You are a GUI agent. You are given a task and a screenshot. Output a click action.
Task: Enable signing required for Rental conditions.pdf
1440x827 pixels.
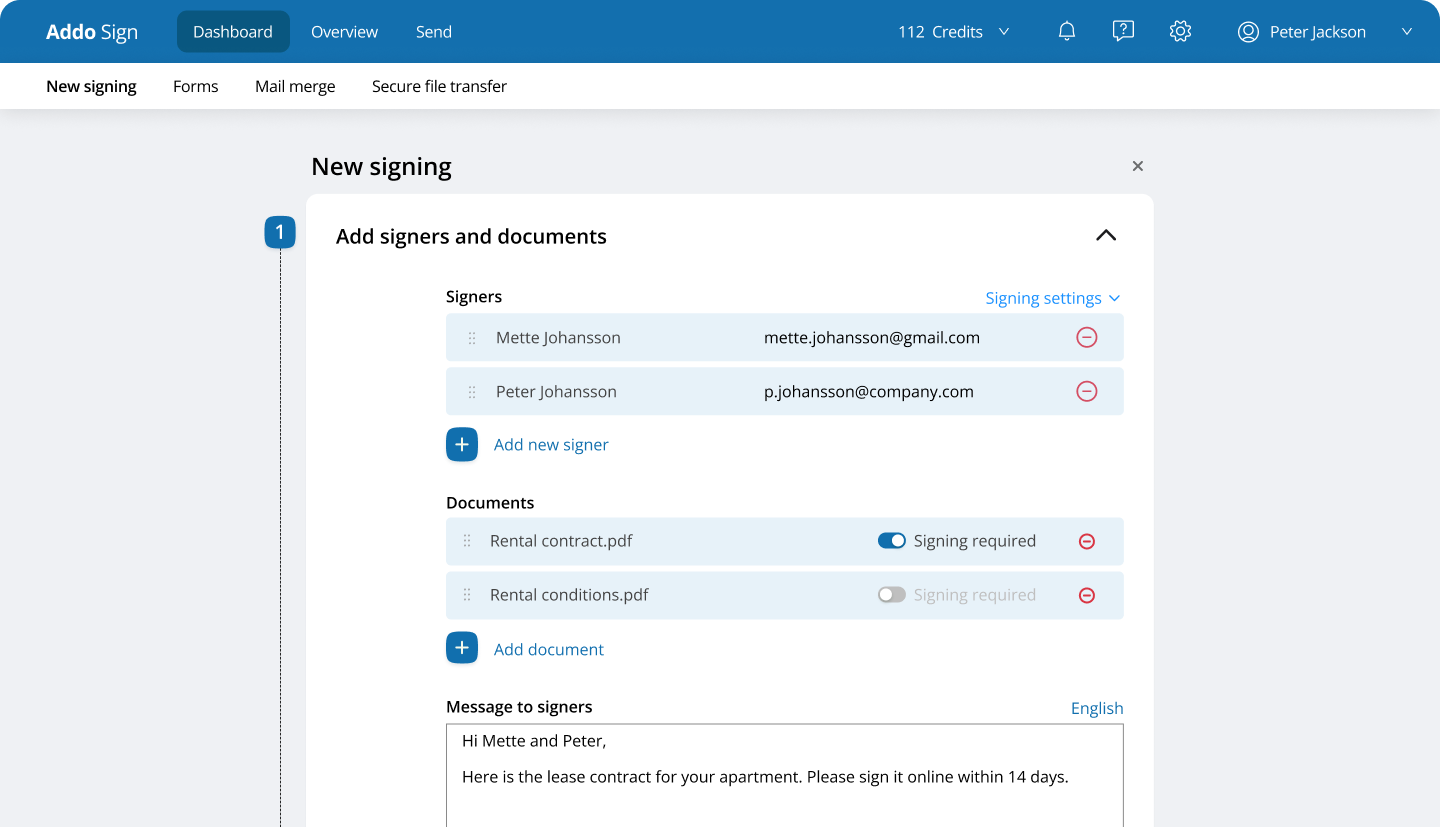[892, 595]
